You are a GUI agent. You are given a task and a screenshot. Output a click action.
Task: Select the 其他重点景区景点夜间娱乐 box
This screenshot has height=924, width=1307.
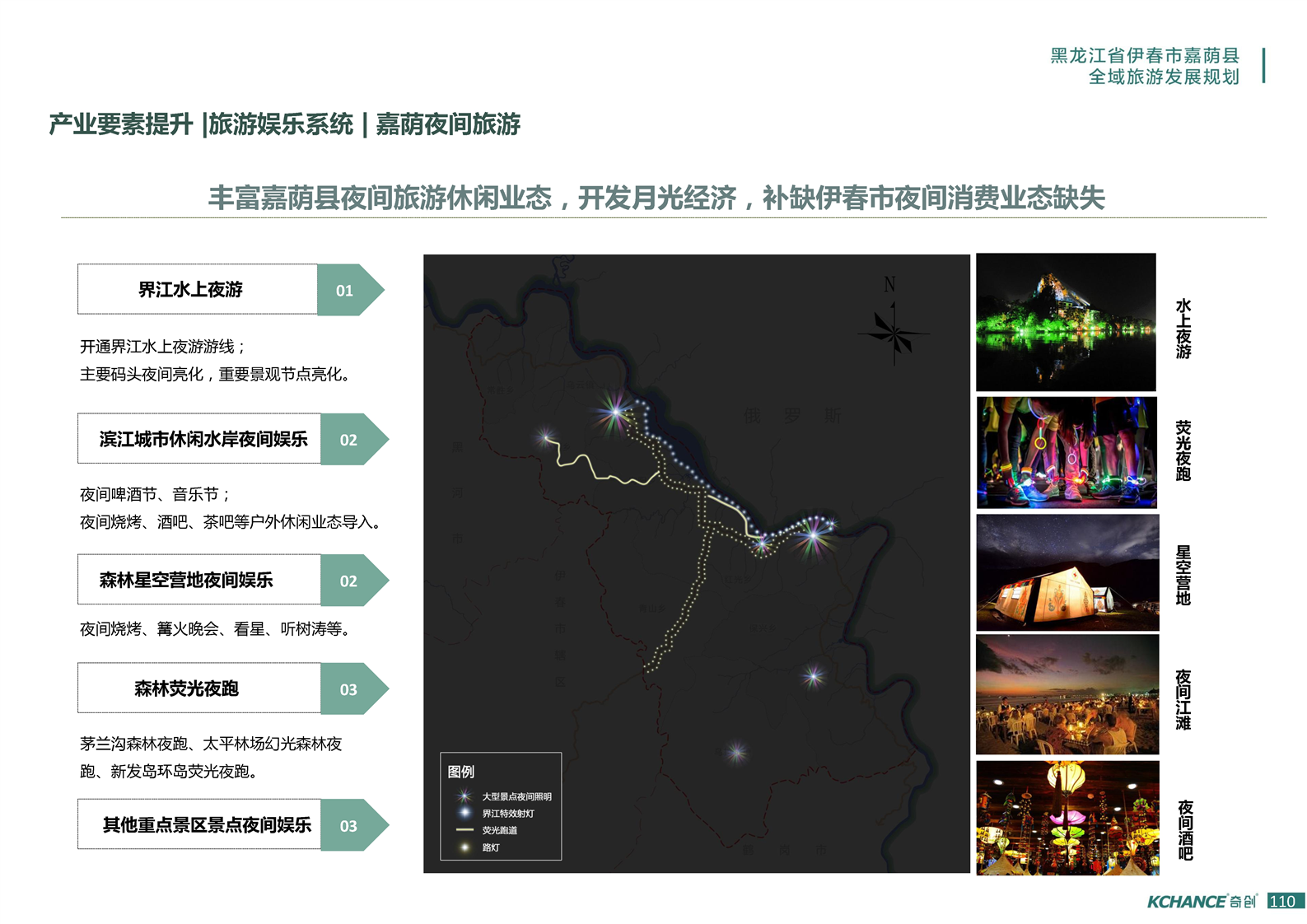[x=199, y=824]
